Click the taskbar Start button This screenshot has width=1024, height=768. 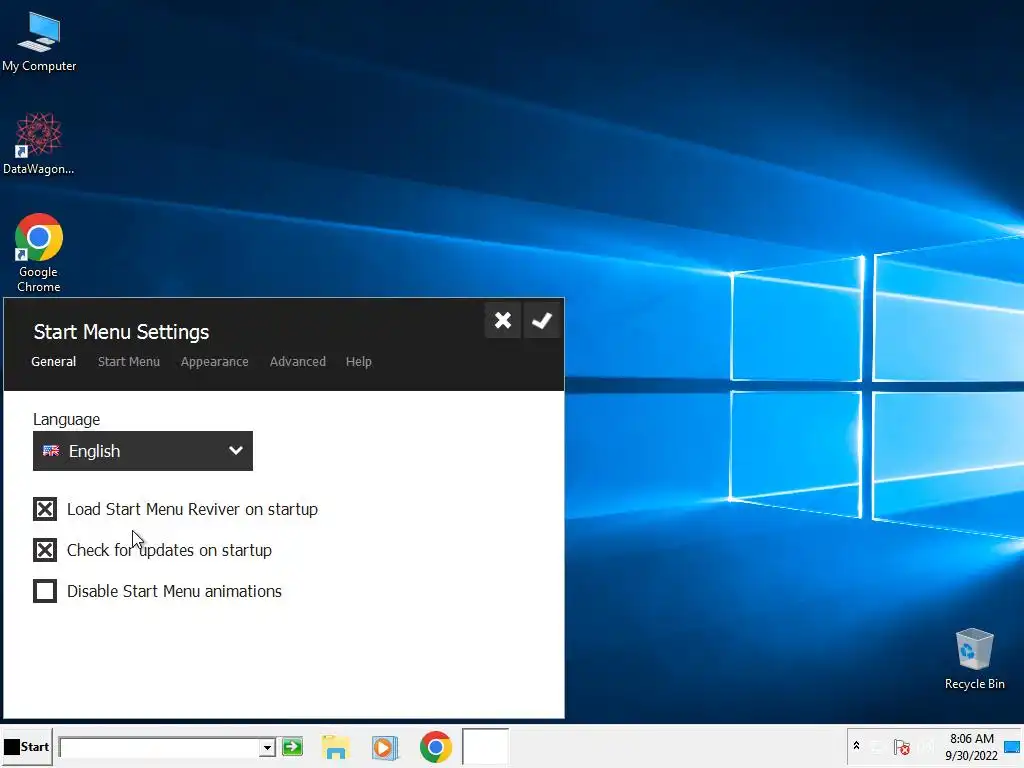(x=27, y=747)
